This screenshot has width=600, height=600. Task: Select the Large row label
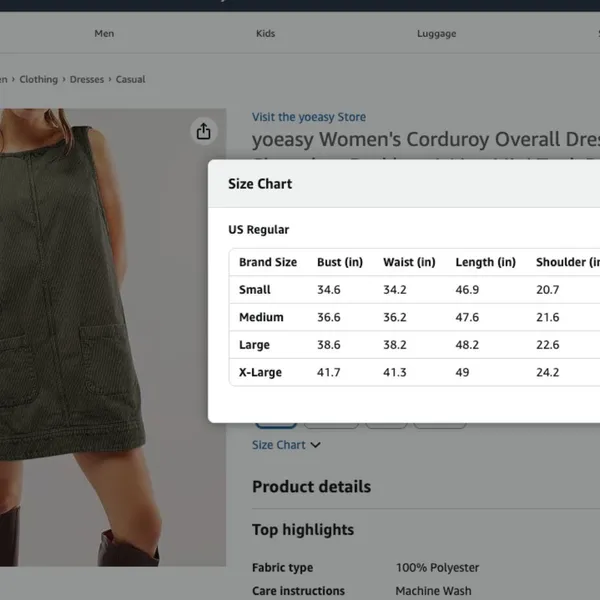click(x=254, y=345)
